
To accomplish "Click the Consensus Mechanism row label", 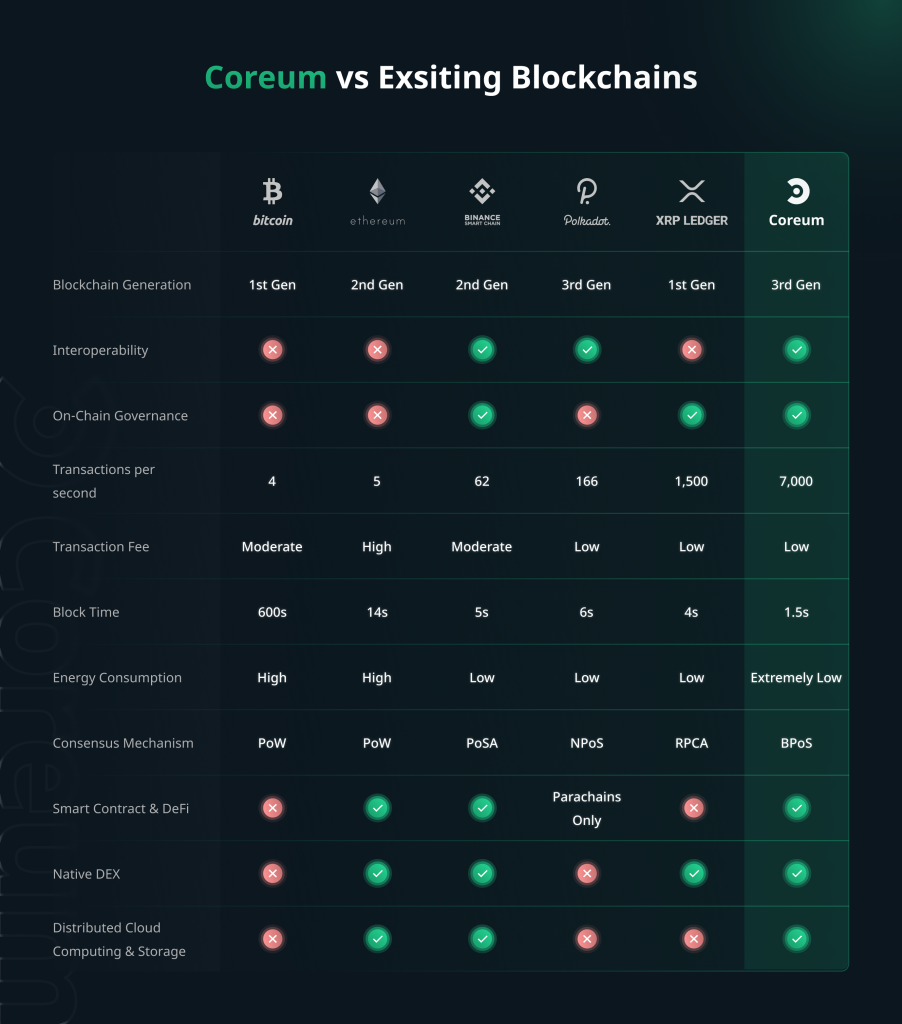I will (x=123, y=743).
